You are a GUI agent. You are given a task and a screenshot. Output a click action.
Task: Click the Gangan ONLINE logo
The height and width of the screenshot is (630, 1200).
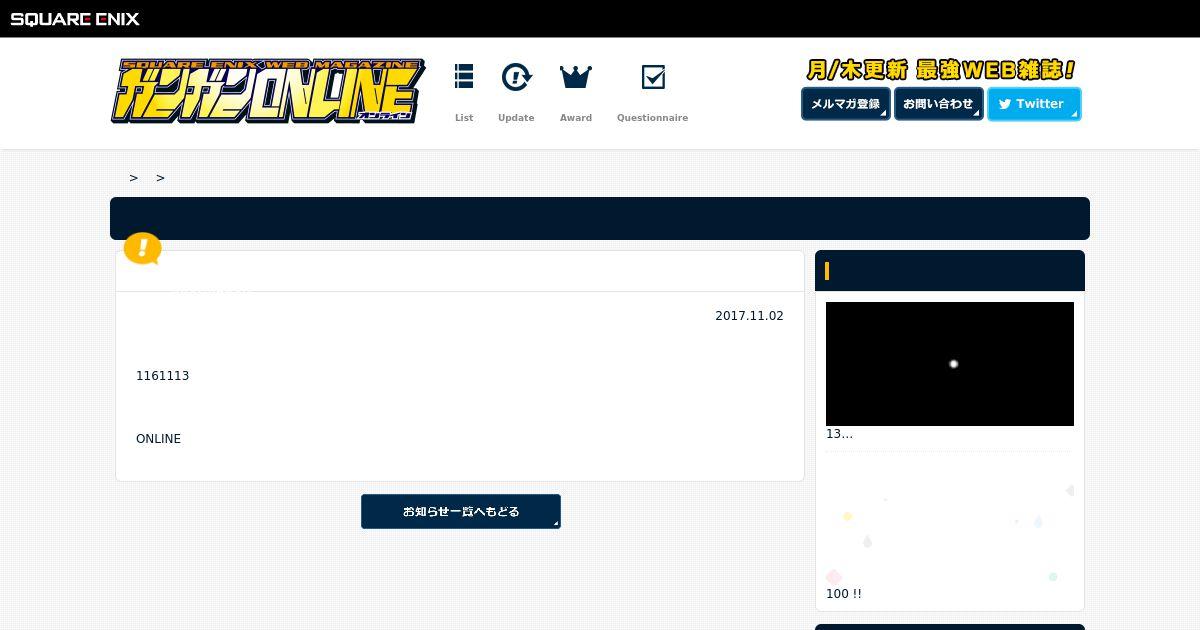(x=268, y=92)
